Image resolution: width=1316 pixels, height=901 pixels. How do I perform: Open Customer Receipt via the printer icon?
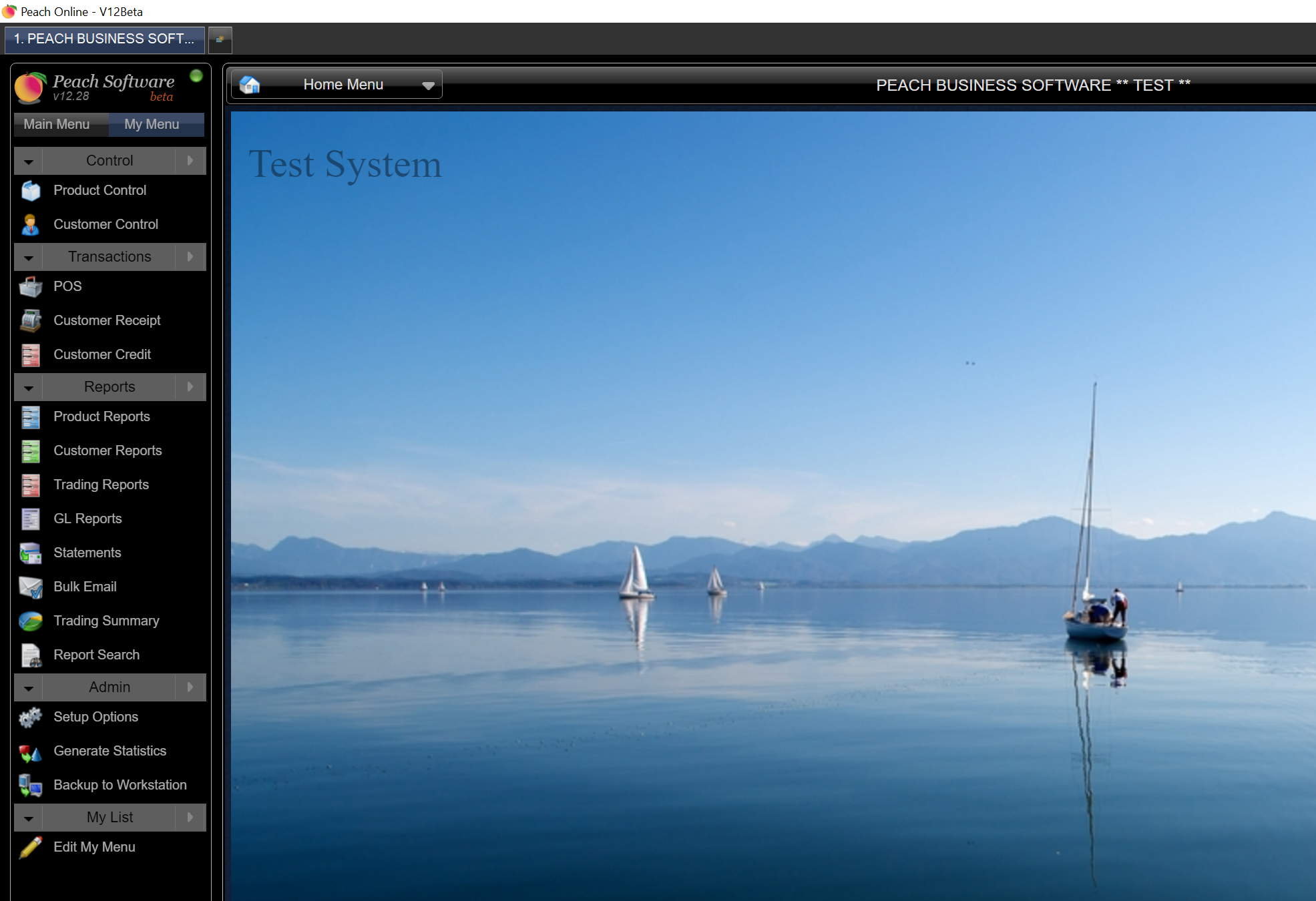[x=31, y=320]
